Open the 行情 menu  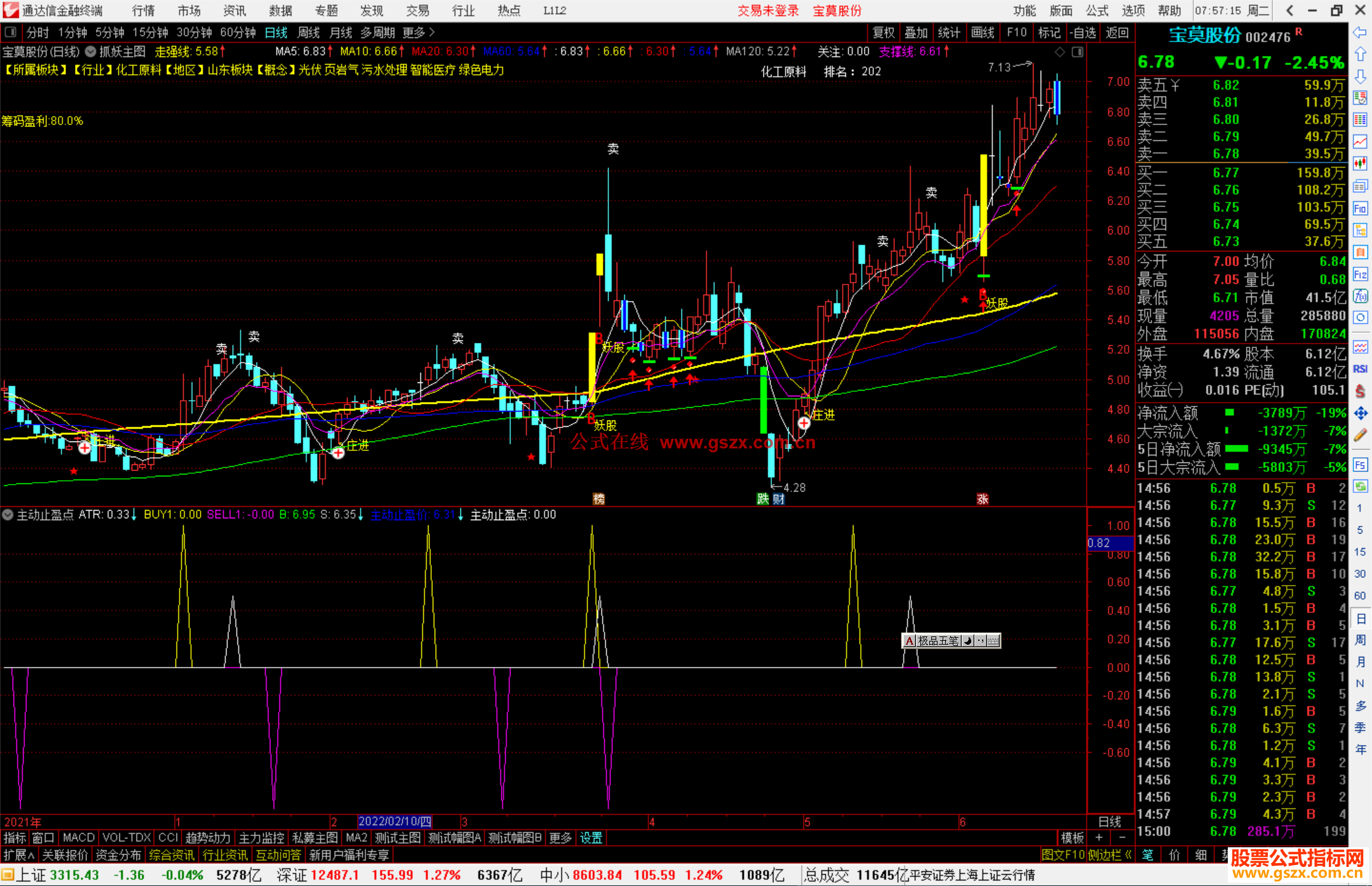(x=143, y=11)
